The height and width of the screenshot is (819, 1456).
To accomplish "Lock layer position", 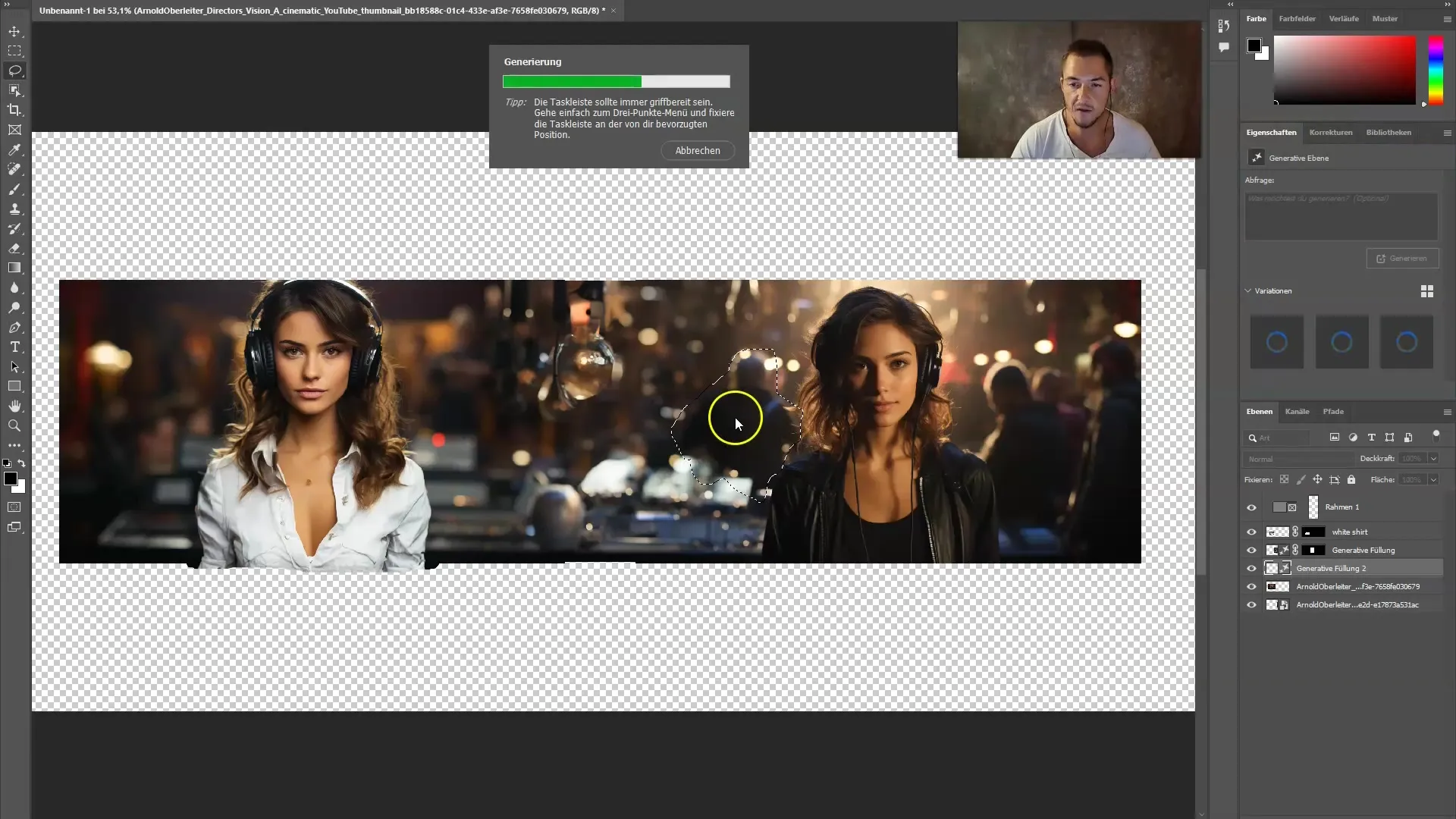I will 1318,480.
